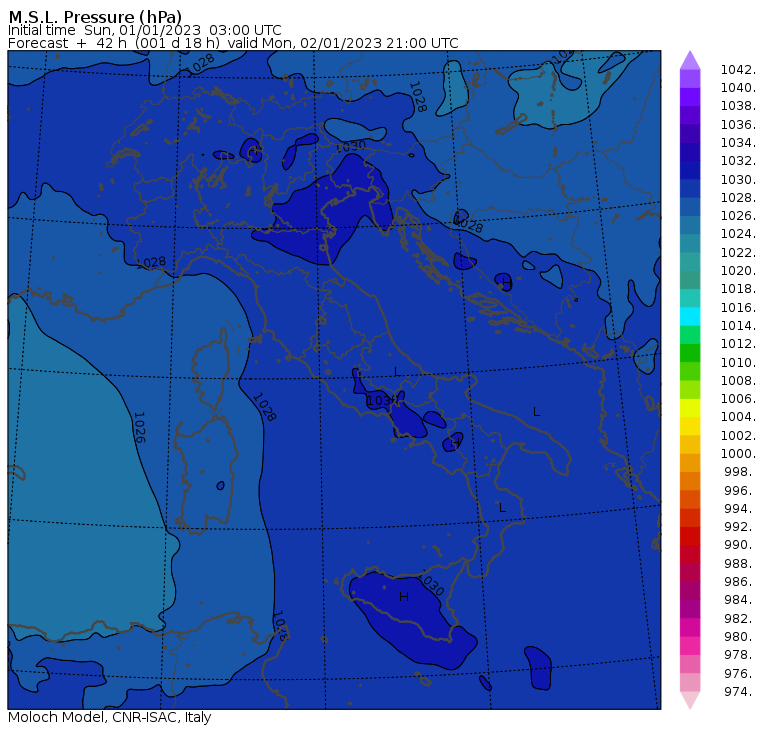The image size is (760, 731).
Task: Click the 'Forecast + 42 h' validity line
Action: tap(233, 43)
